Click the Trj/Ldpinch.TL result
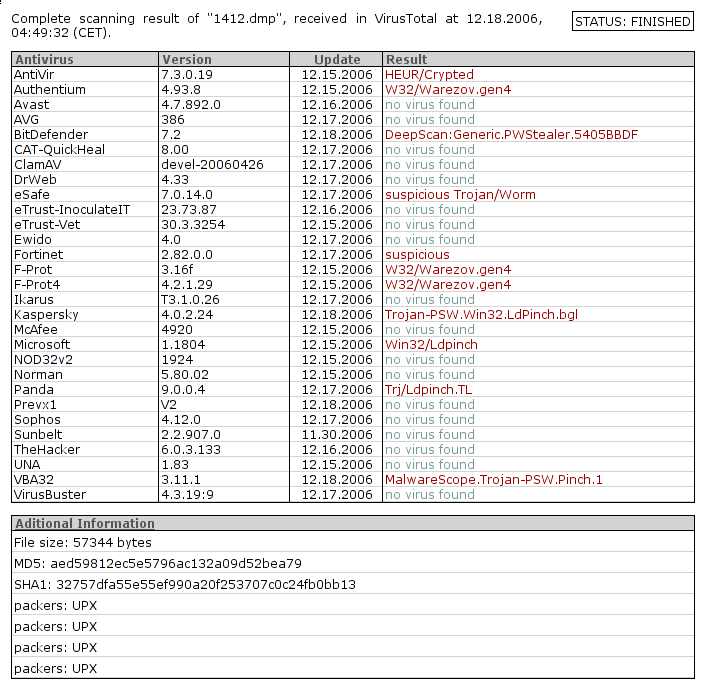The height and width of the screenshot is (689, 713). [428, 390]
